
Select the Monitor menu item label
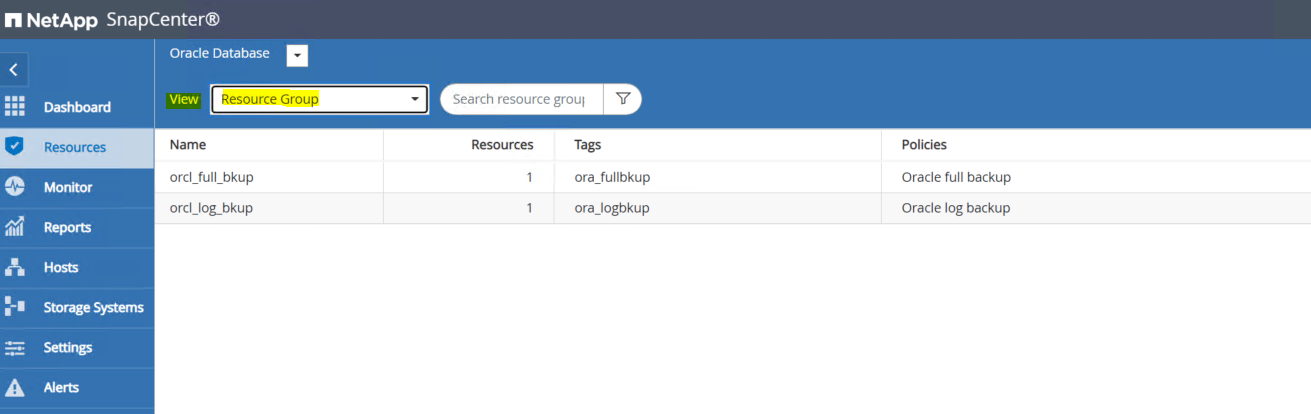pyautogui.click(x=68, y=187)
